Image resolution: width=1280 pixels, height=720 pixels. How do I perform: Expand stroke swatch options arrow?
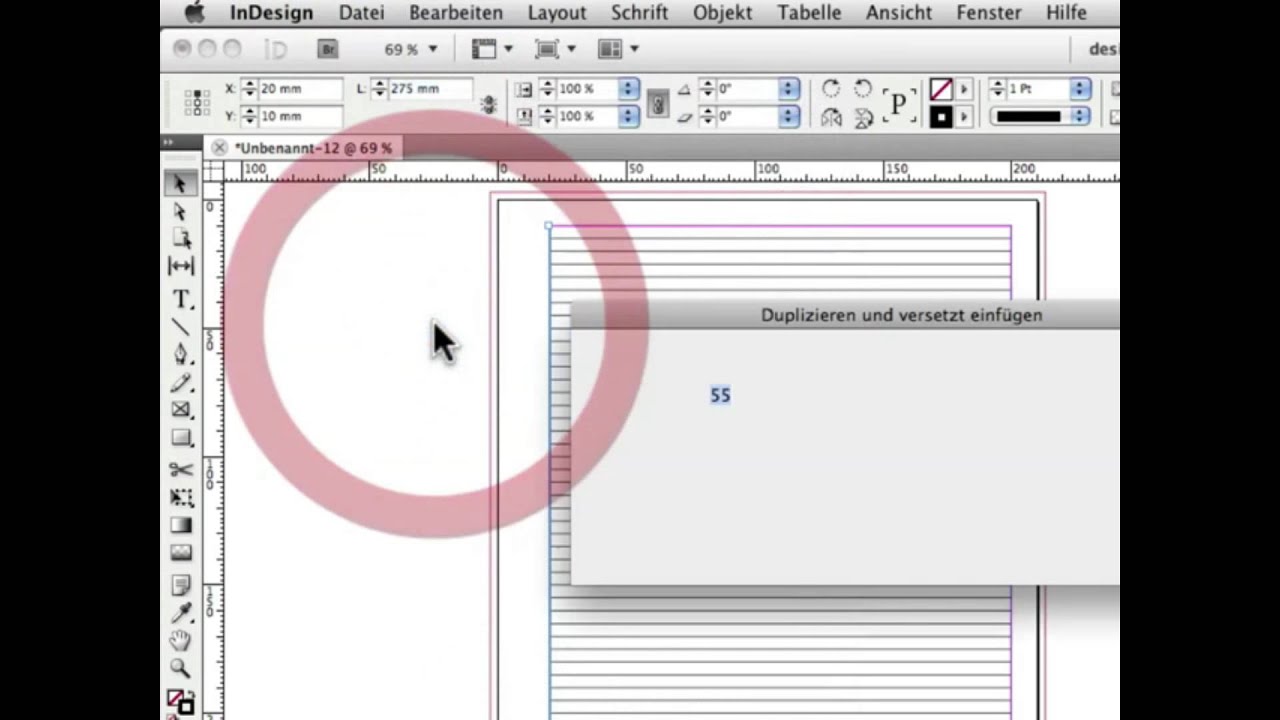(964, 90)
